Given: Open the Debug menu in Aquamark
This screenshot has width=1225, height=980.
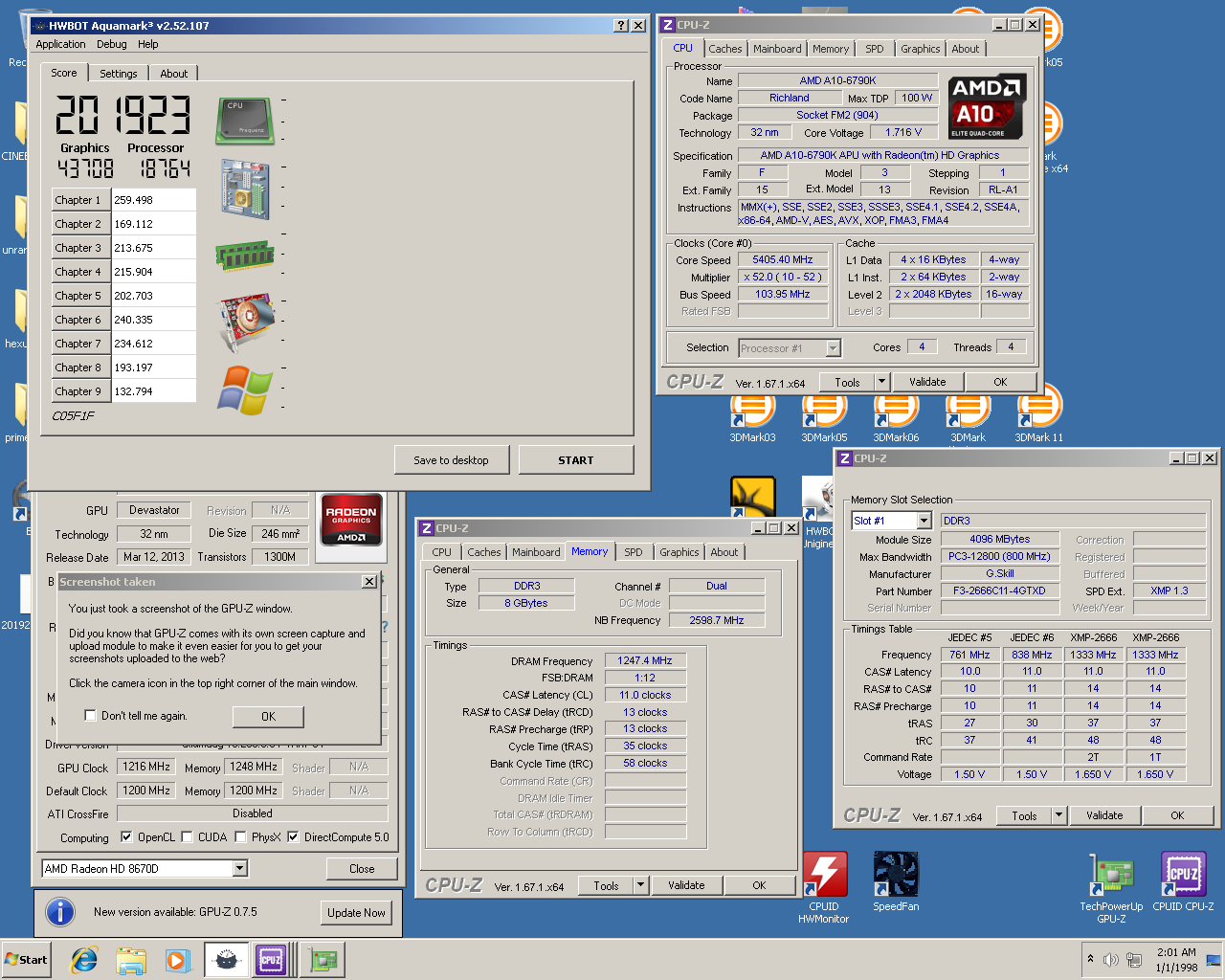Looking at the screenshot, I should 111,44.
